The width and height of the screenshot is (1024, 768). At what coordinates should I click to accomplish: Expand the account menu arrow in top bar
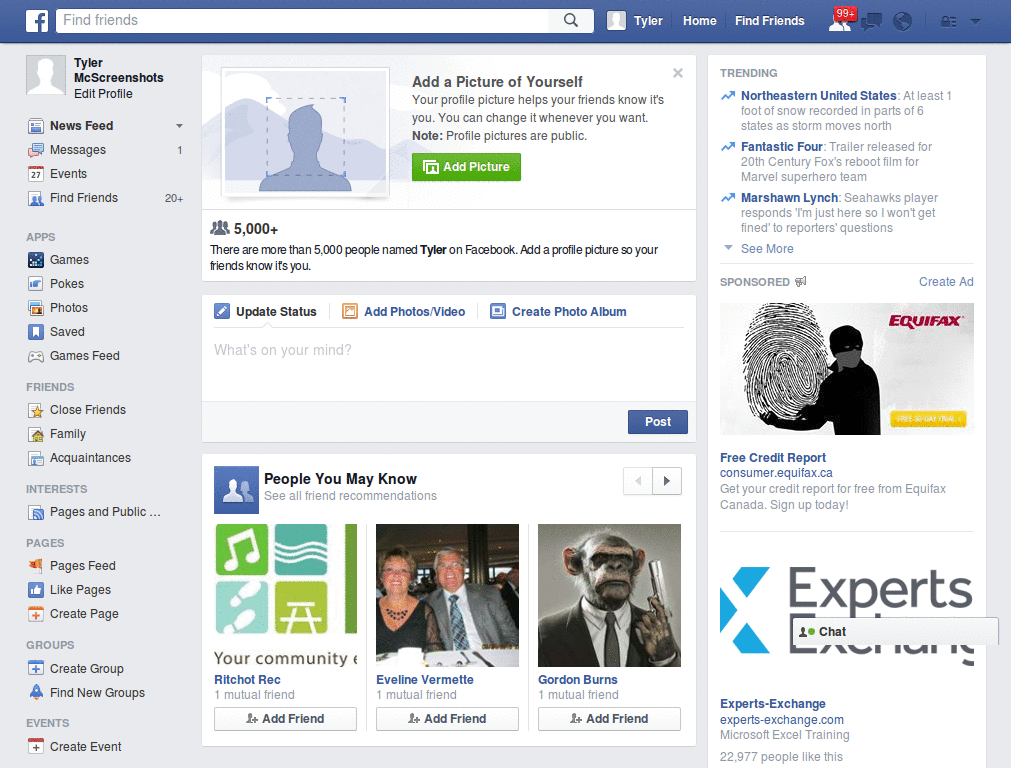(975, 21)
